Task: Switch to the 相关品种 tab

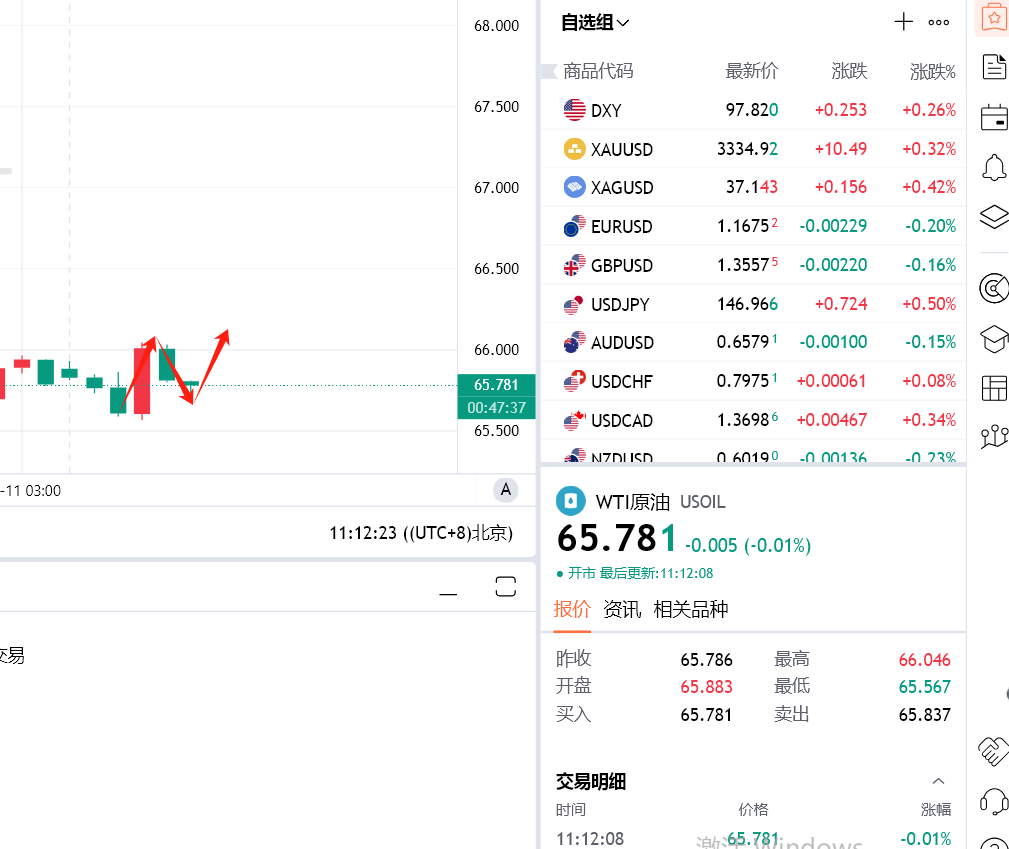Action: pyautogui.click(x=690, y=609)
